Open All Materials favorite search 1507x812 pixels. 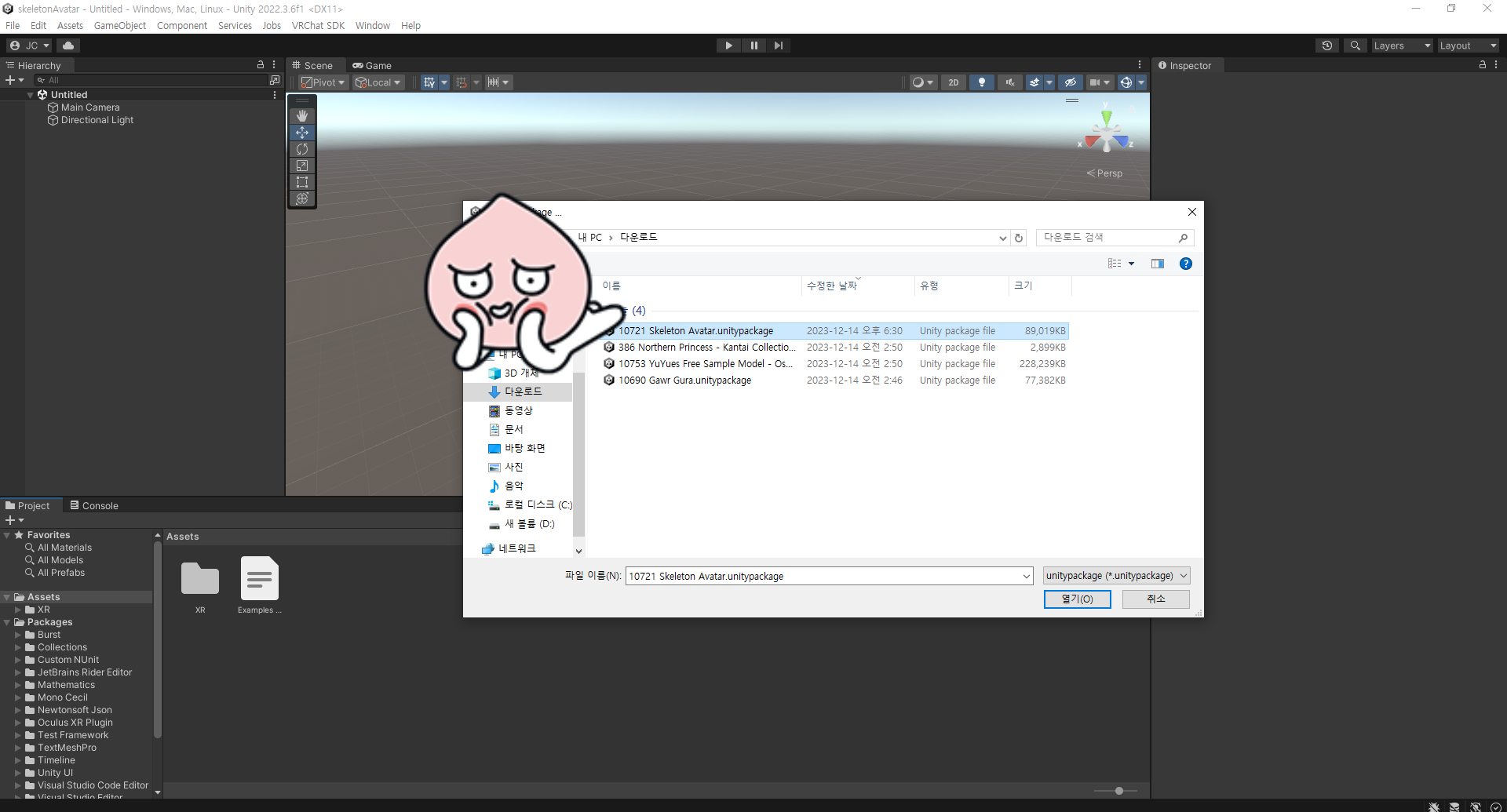64,548
